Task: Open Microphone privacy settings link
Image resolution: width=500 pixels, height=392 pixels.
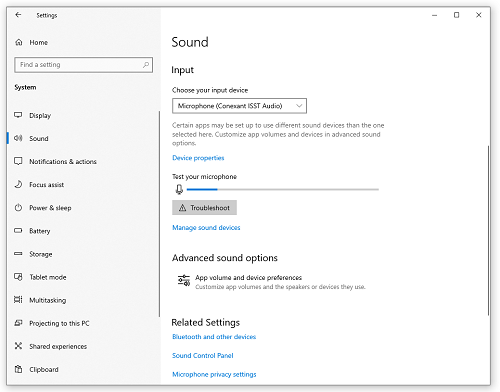Action: point(214,374)
